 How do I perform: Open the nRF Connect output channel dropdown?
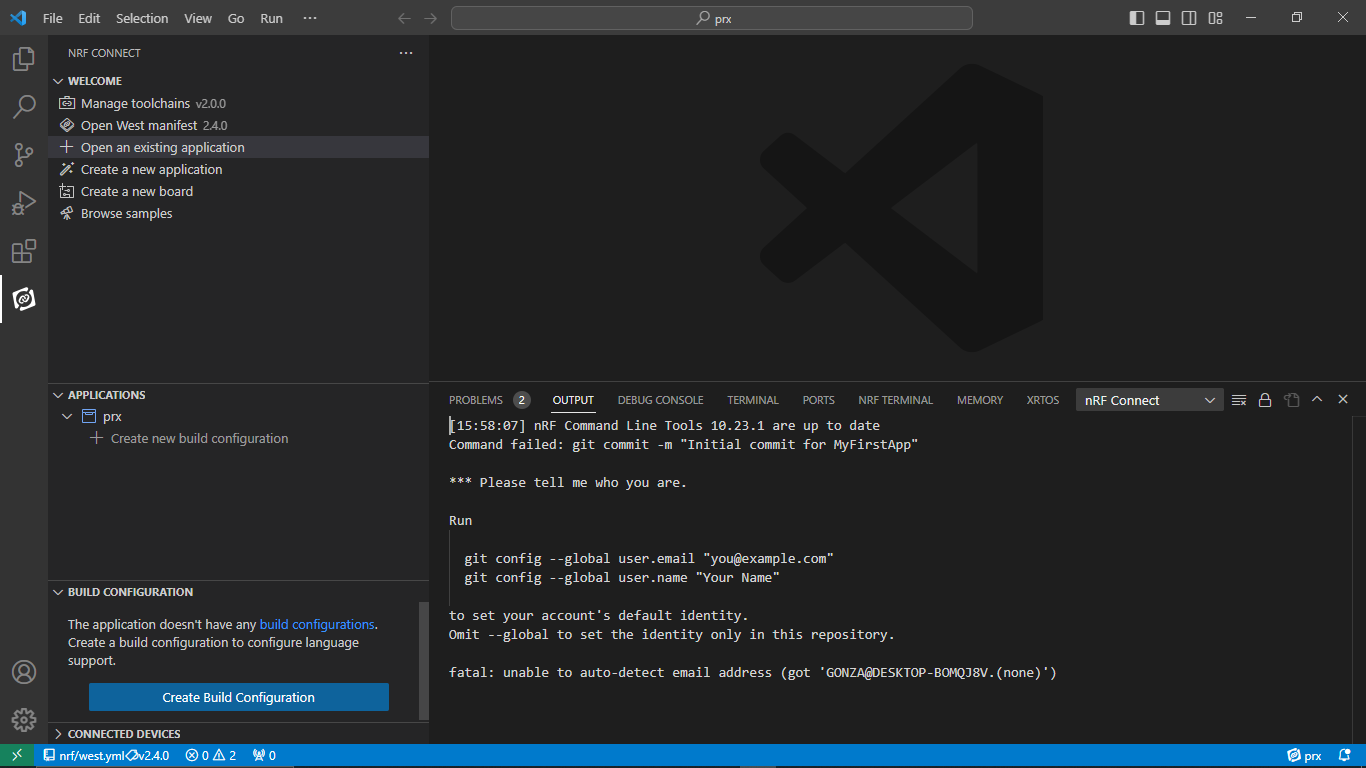[x=1150, y=400]
